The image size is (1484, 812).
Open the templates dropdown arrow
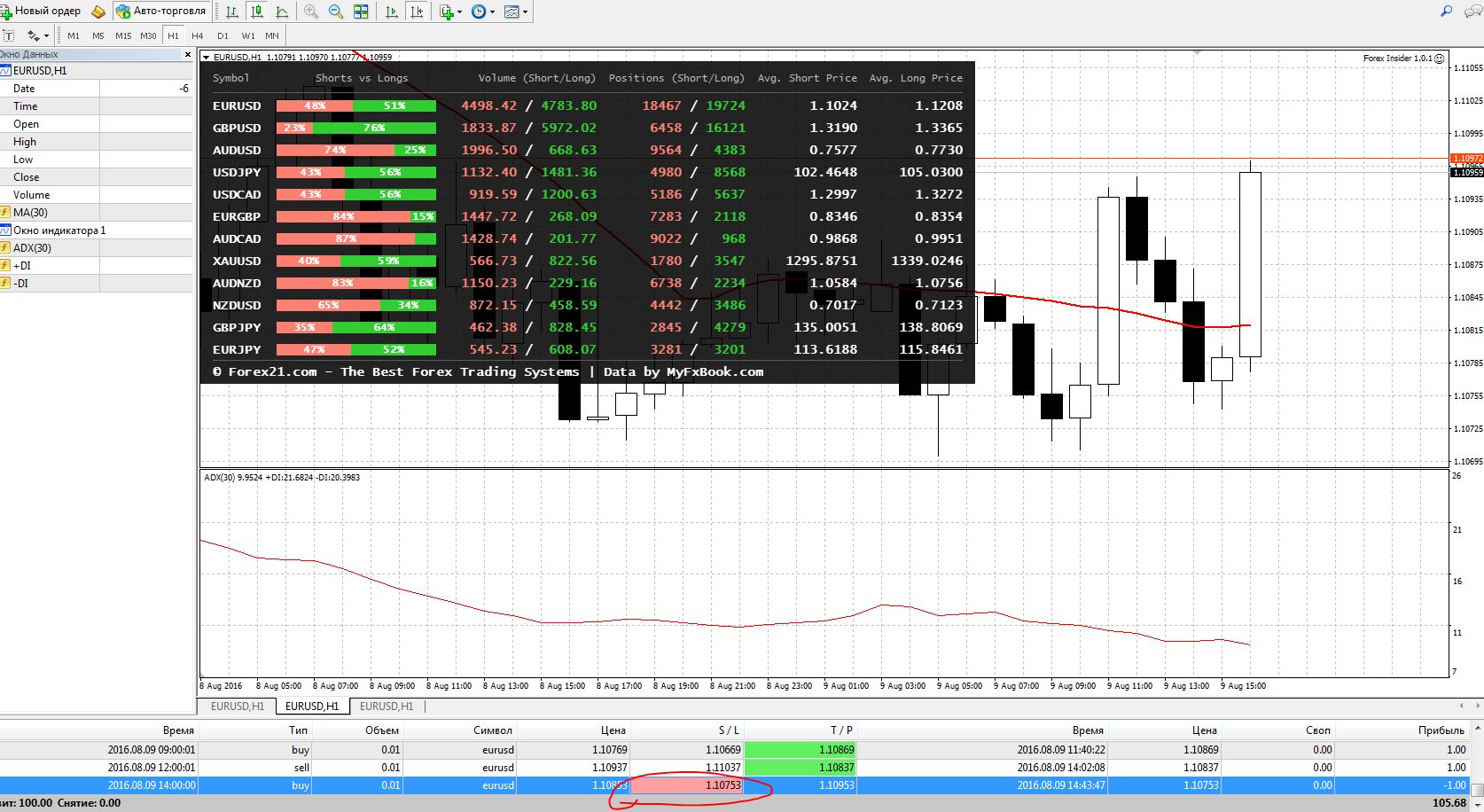[x=526, y=12]
